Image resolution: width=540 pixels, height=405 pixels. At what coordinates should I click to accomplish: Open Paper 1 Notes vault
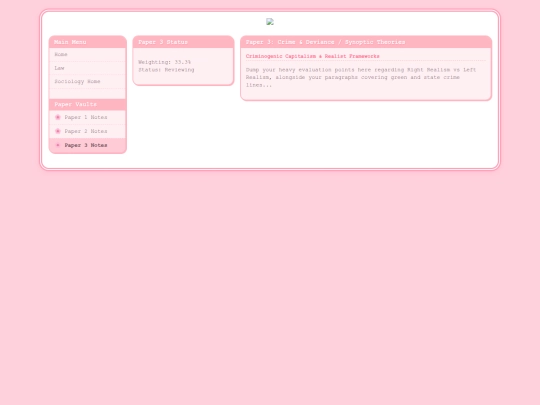(x=87, y=117)
